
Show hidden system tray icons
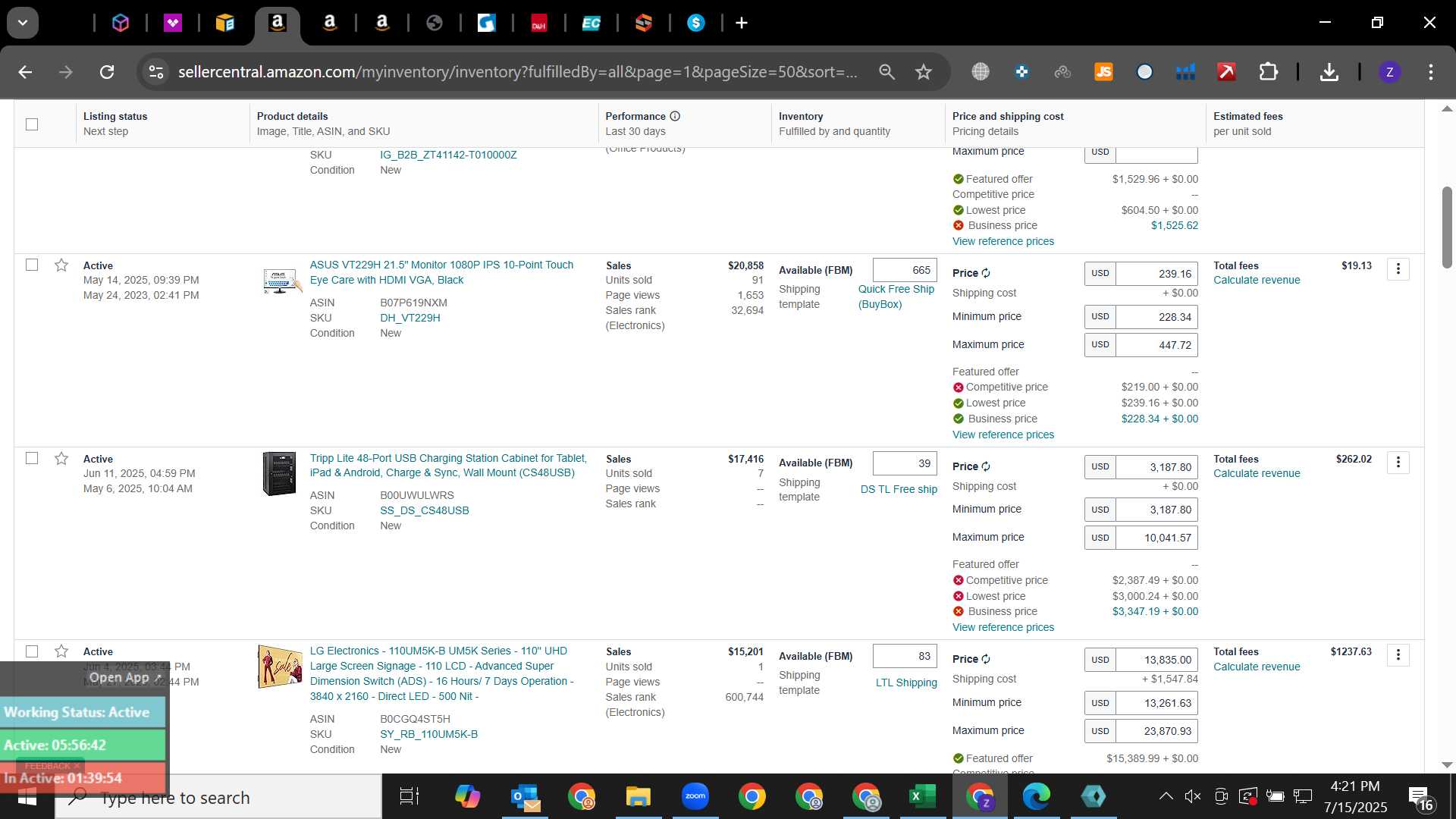coord(1166,796)
